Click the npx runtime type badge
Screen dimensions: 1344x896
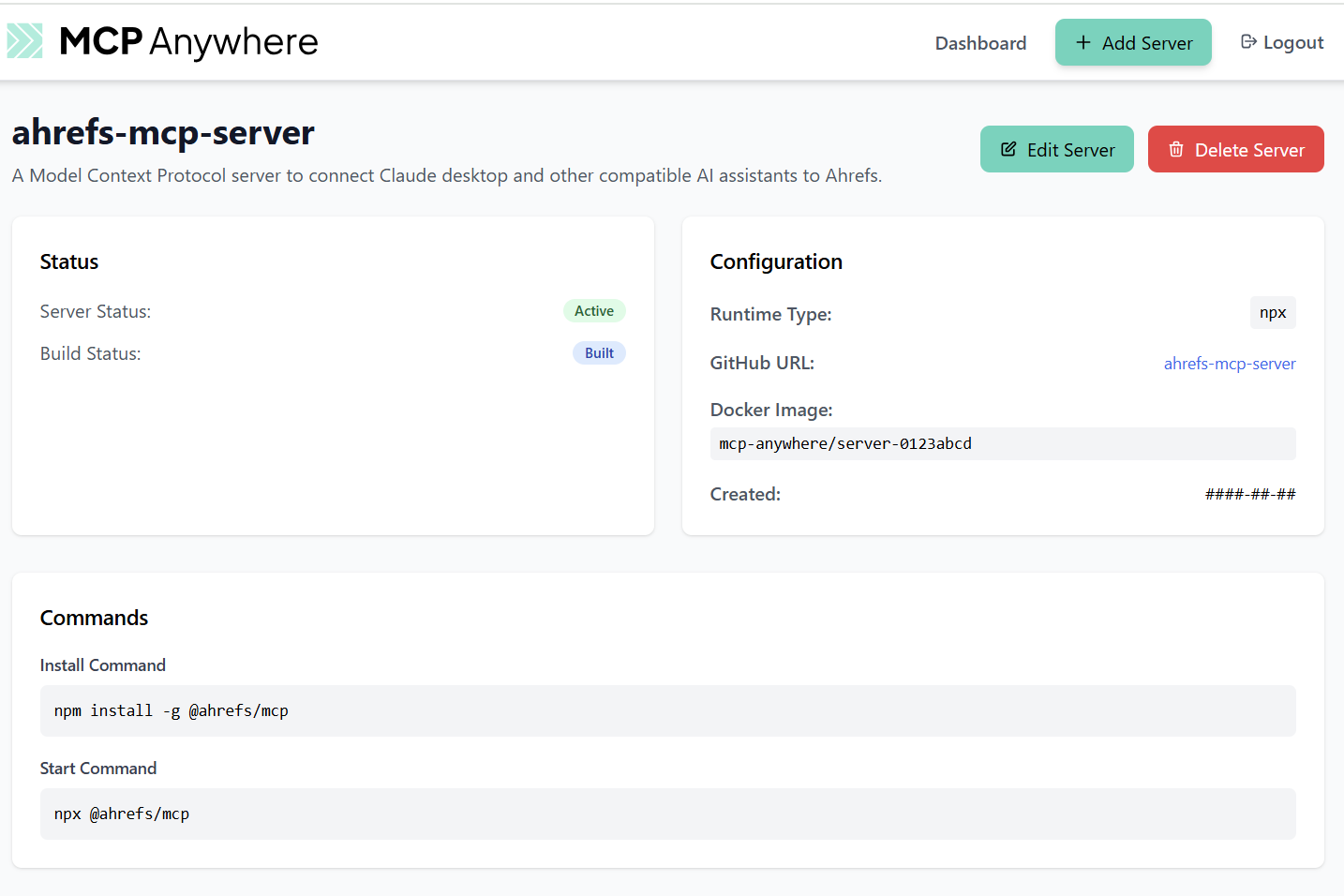click(1273, 313)
